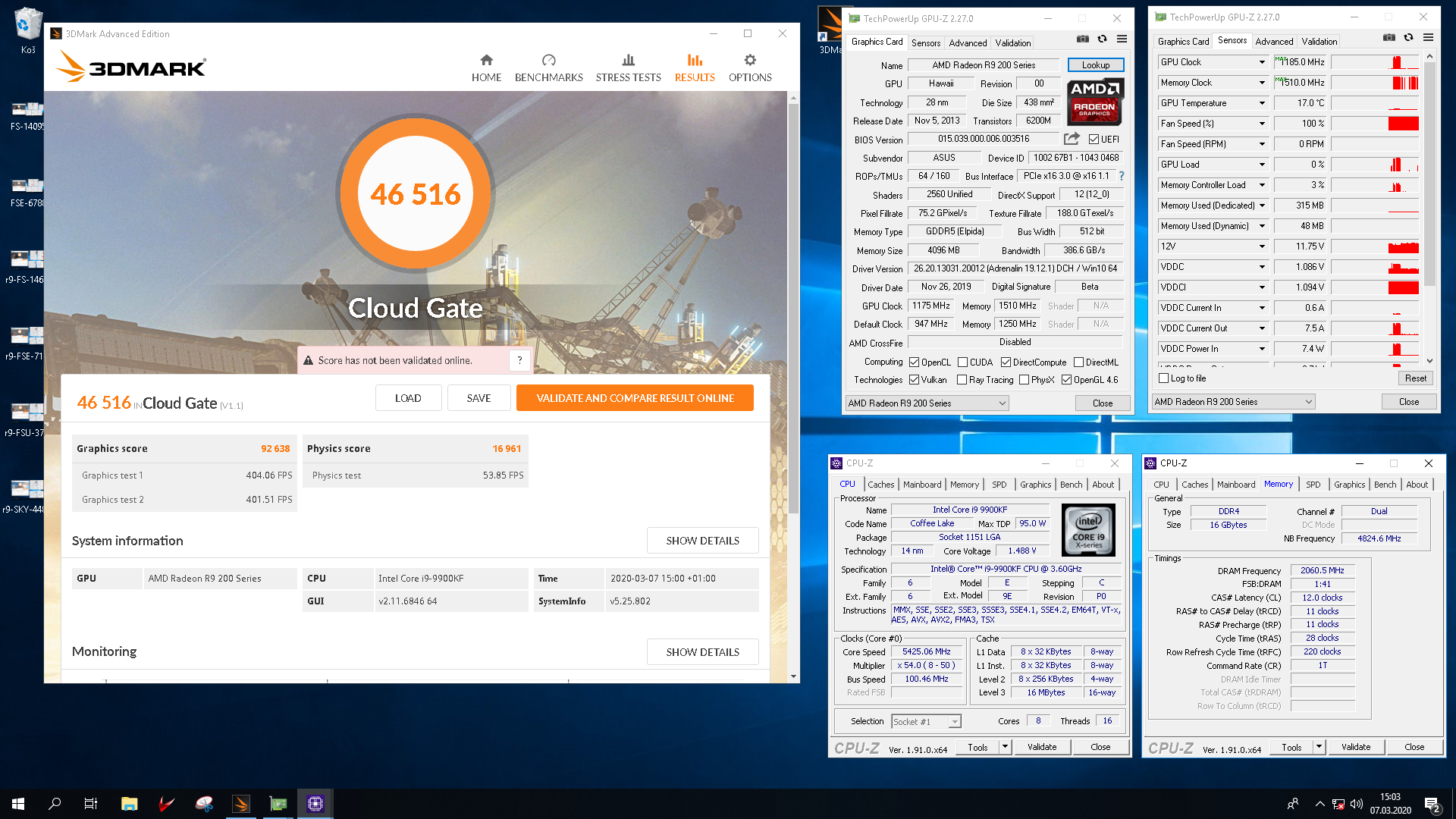Image resolution: width=1456 pixels, height=819 pixels.
Task: Toggle PhysX checkbox in GPU-Z
Action: pyautogui.click(x=1024, y=380)
